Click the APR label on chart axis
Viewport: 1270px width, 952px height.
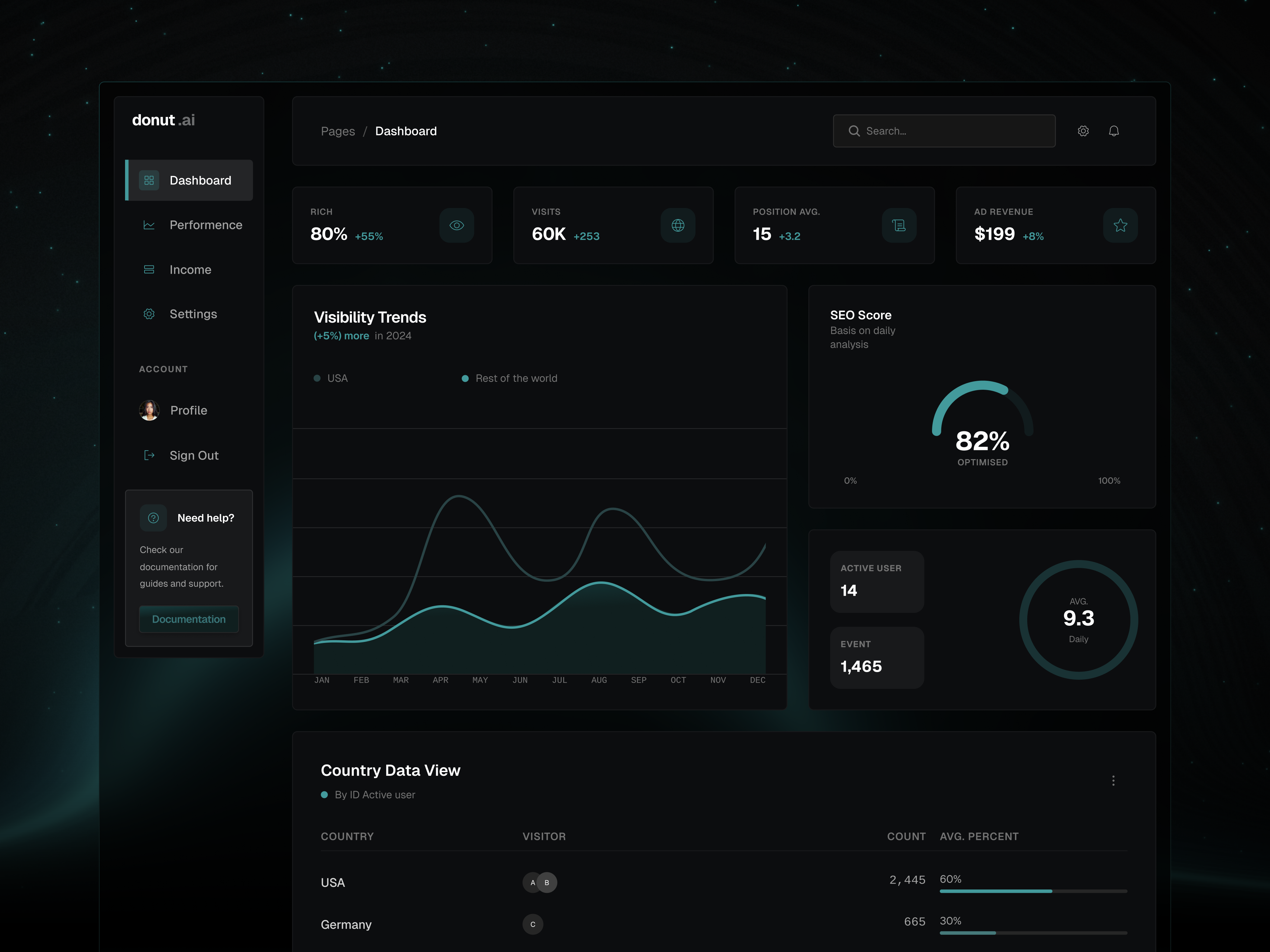pyautogui.click(x=441, y=680)
